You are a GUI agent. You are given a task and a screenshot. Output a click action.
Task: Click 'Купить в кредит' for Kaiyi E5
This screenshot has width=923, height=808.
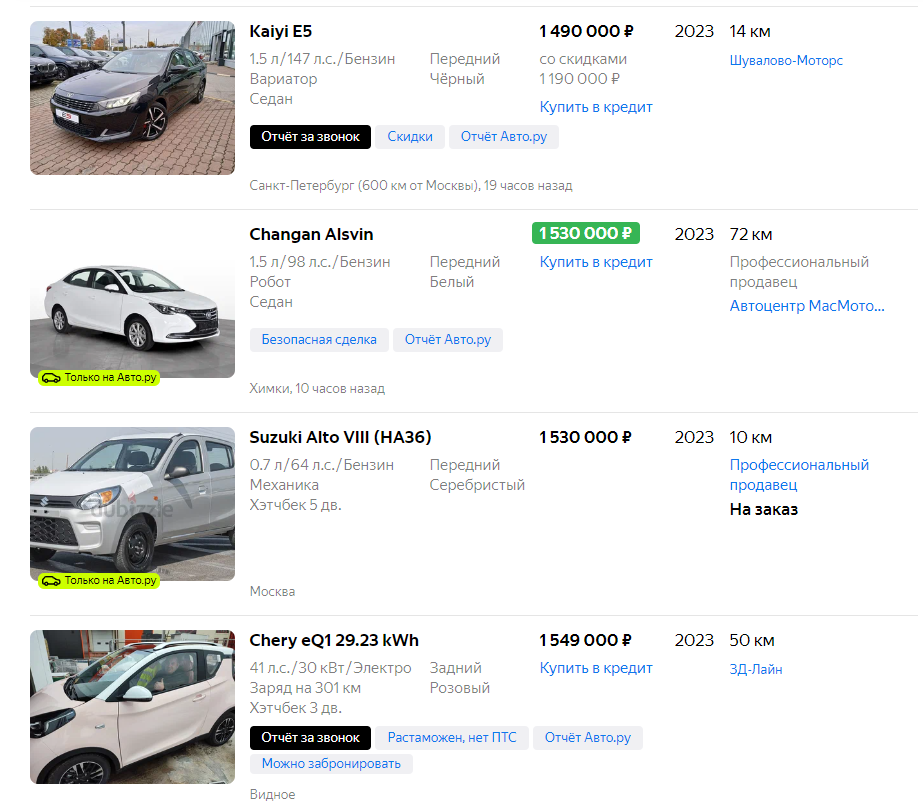(x=596, y=107)
